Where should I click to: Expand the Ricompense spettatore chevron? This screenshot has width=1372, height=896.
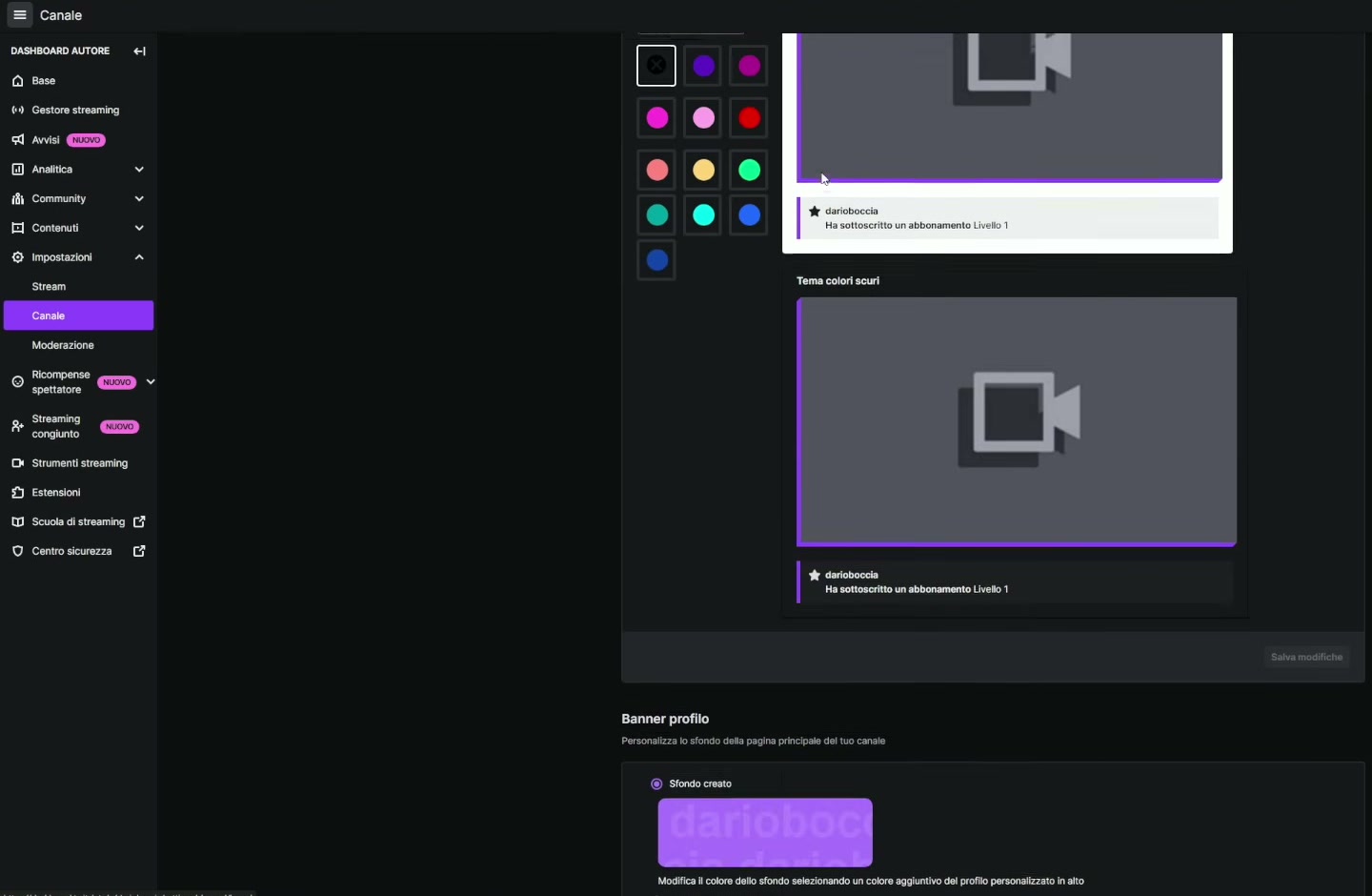(x=150, y=382)
